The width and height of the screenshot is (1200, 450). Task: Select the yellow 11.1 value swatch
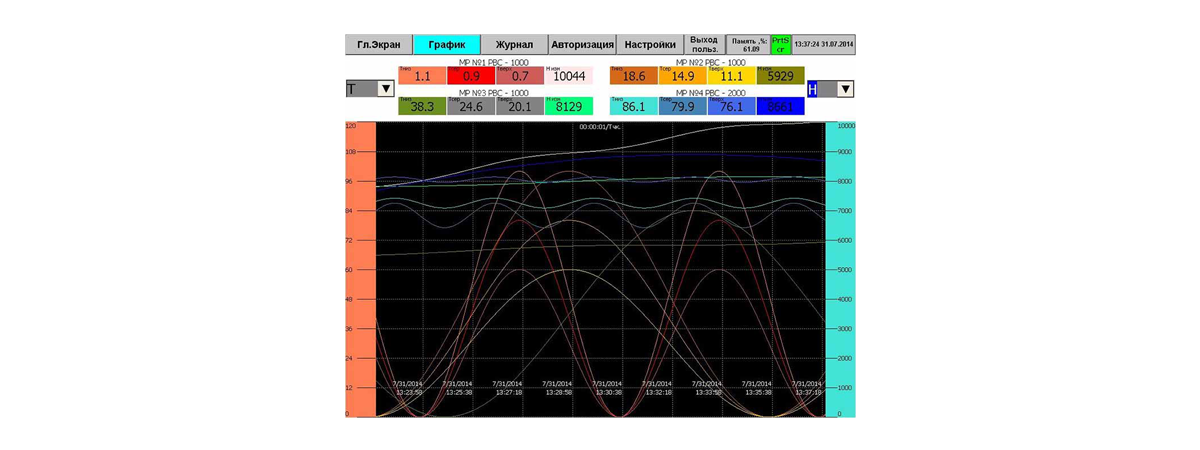[731, 76]
